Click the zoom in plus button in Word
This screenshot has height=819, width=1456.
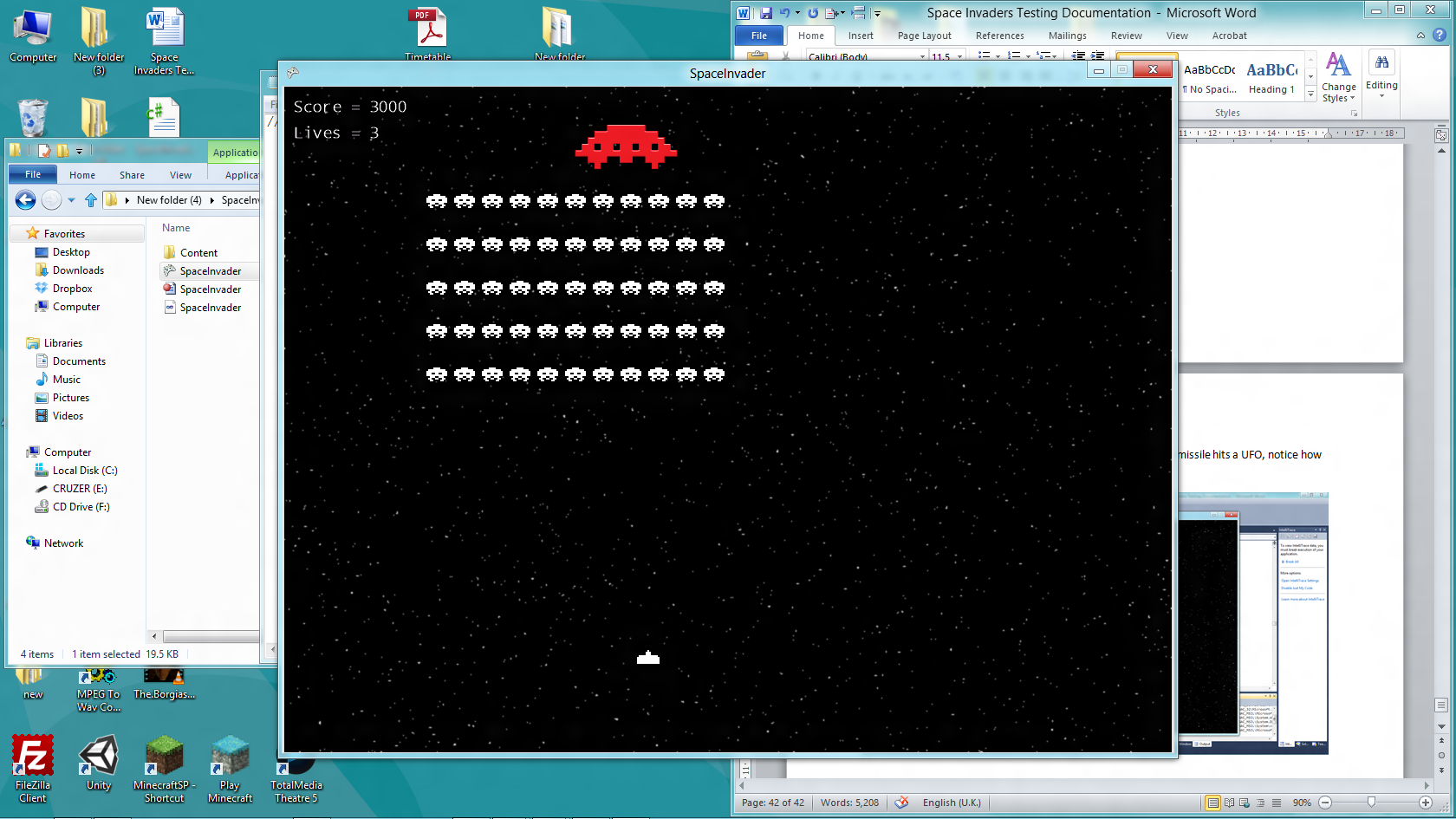point(1426,803)
